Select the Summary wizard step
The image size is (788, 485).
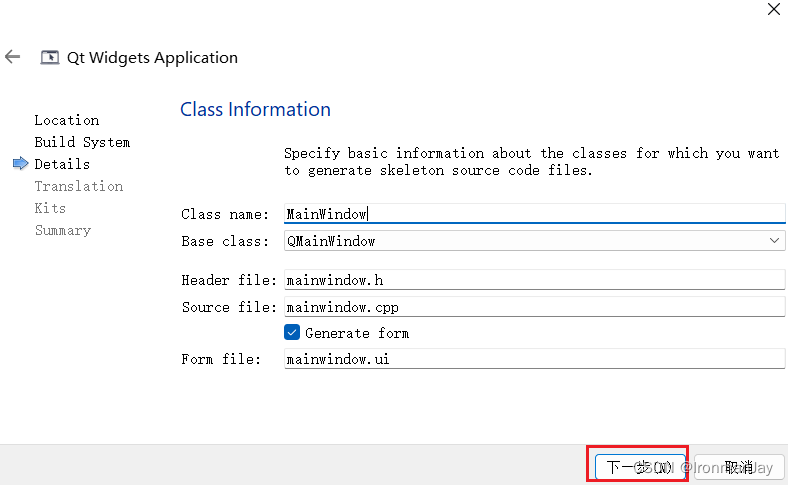(x=63, y=230)
